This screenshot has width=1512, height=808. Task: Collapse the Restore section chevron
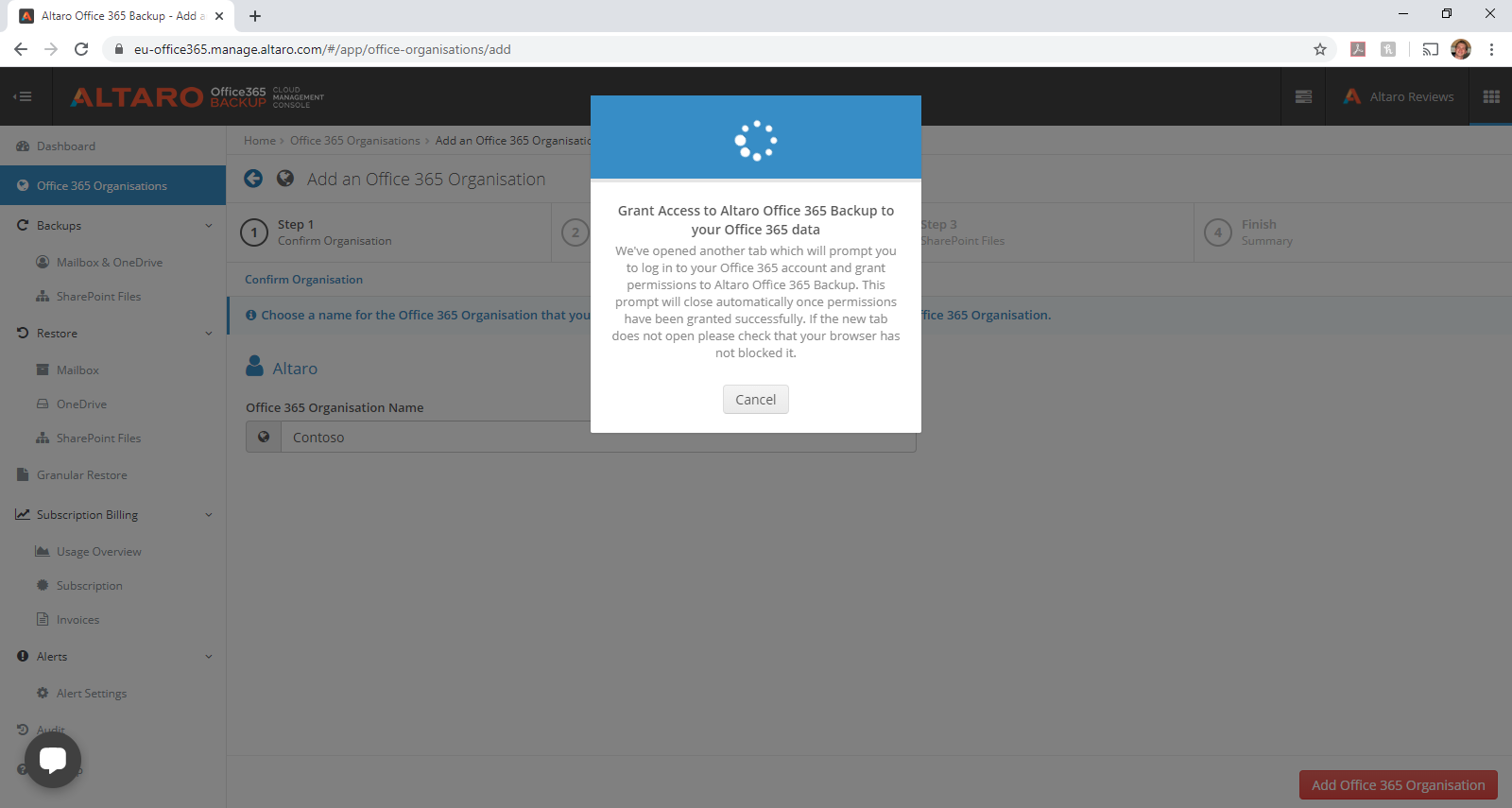[x=209, y=334]
